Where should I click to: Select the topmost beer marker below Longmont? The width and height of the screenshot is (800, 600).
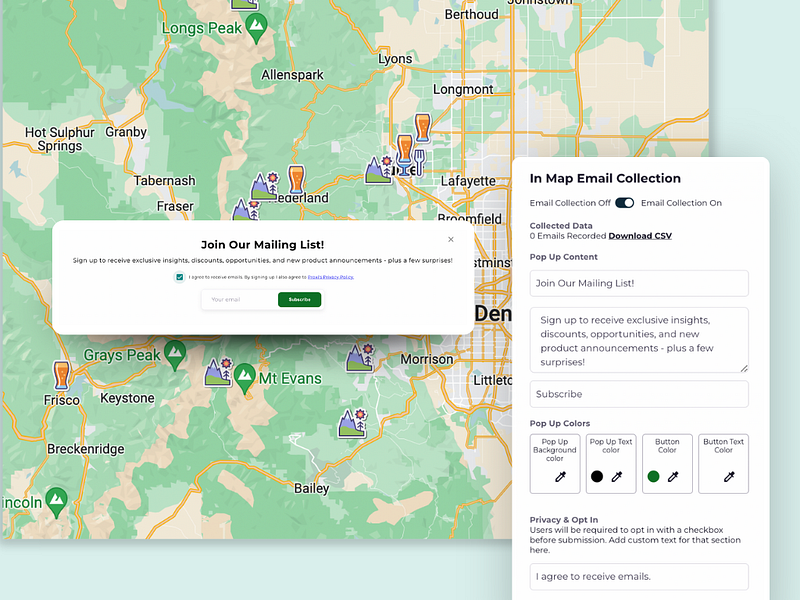coord(422,128)
